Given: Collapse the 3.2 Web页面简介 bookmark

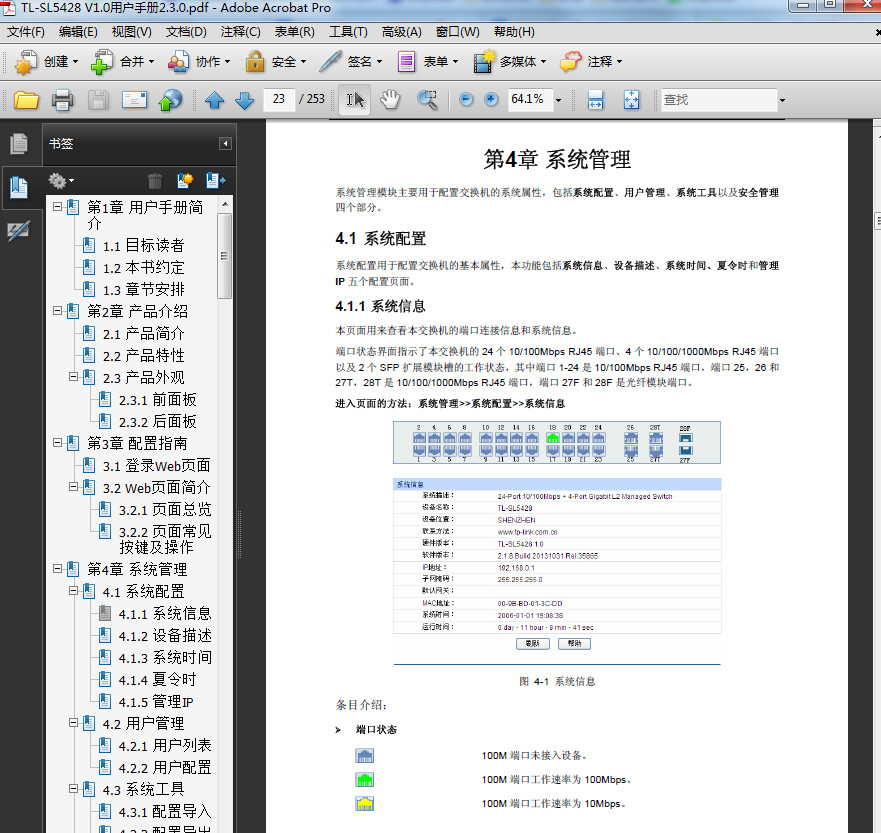Looking at the screenshot, I should 73,486.
